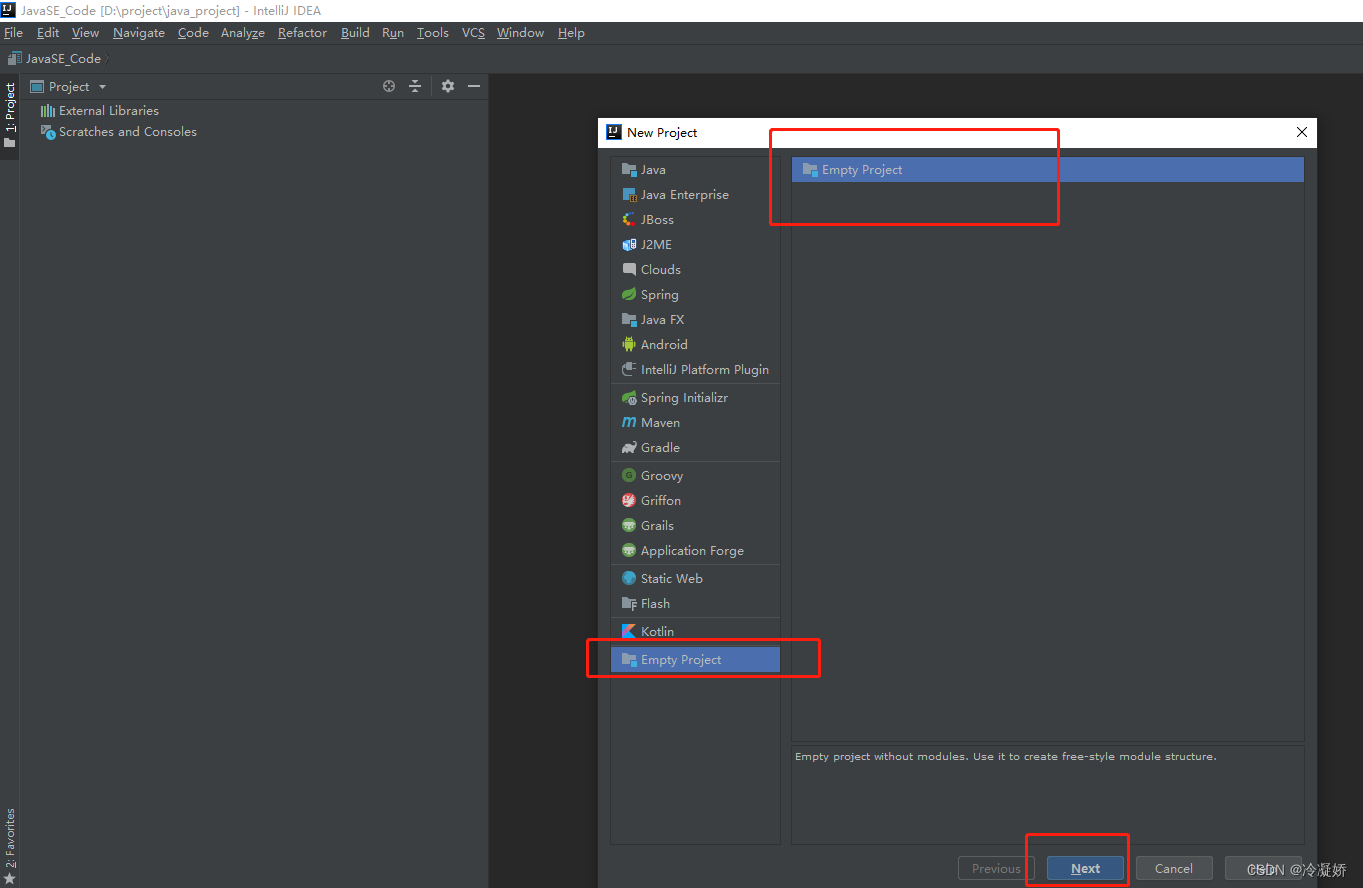The image size is (1363, 888).
Task: Select the Java project type icon
Action: (x=629, y=170)
